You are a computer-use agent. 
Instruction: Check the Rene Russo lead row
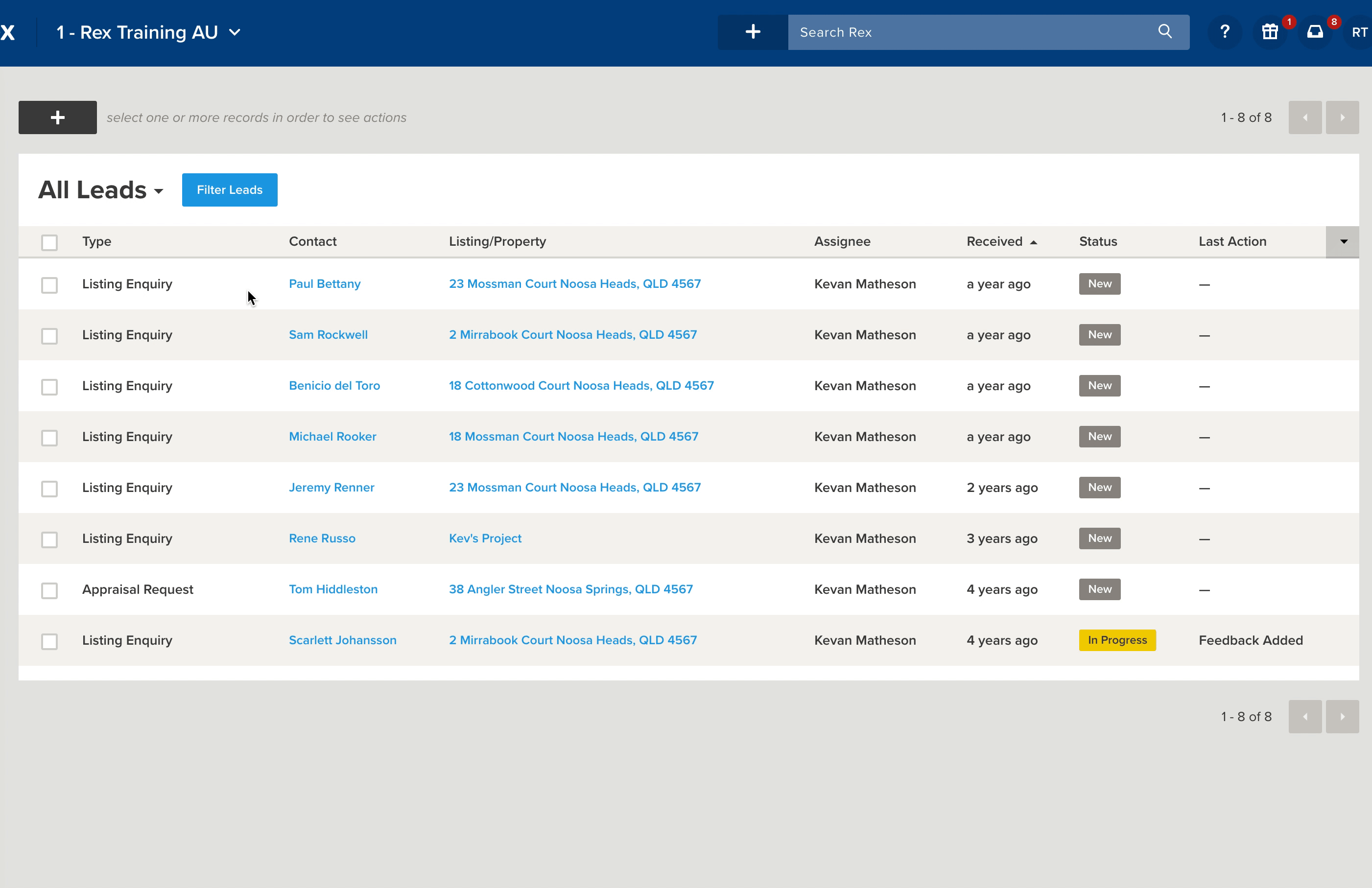49,539
